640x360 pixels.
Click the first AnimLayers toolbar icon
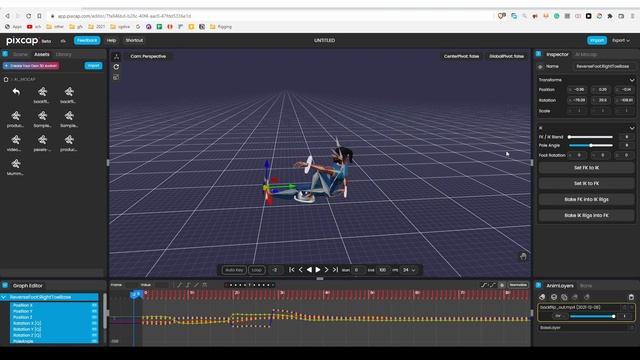click(x=542, y=297)
